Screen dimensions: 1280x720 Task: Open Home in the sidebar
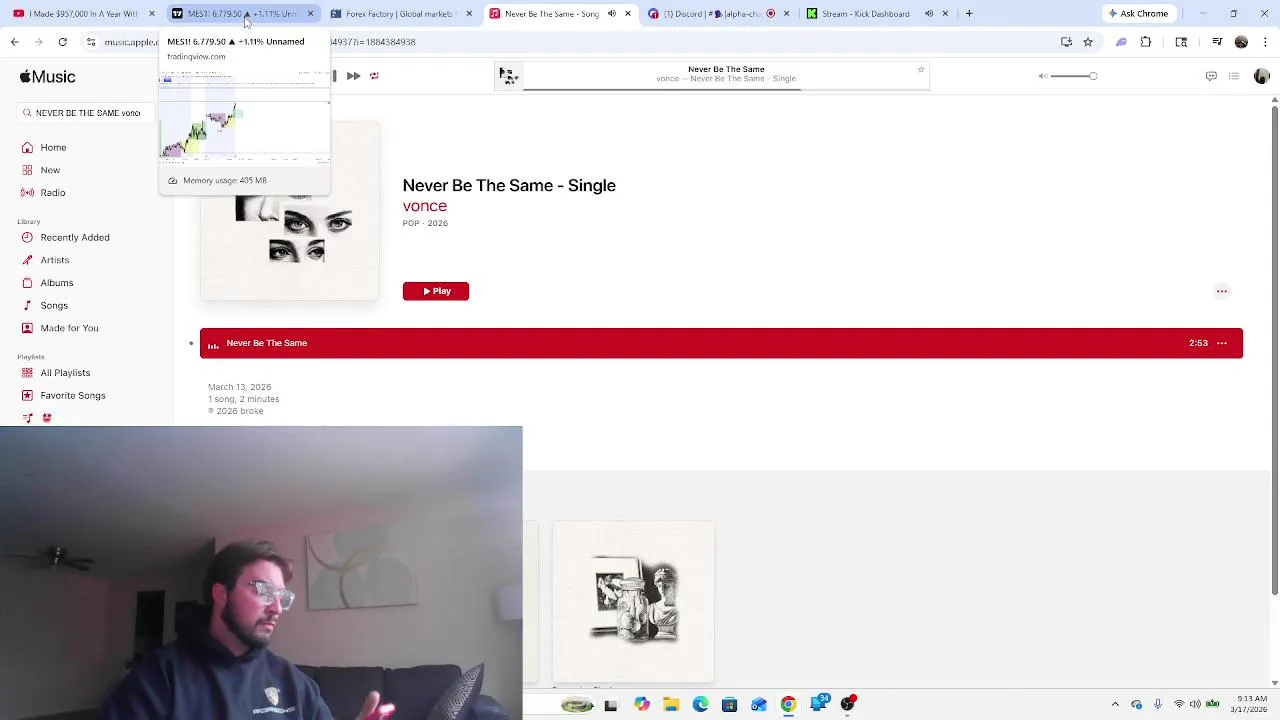point(53,148)
